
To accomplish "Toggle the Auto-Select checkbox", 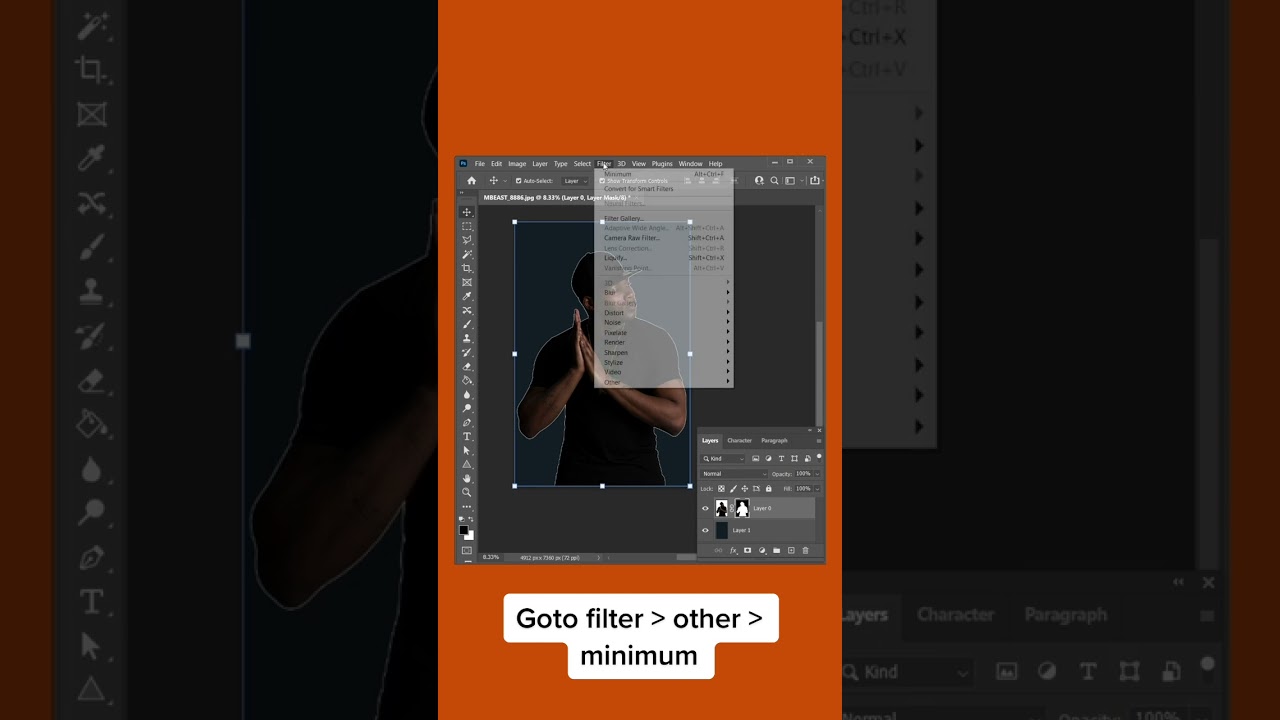I will (518, 181).
